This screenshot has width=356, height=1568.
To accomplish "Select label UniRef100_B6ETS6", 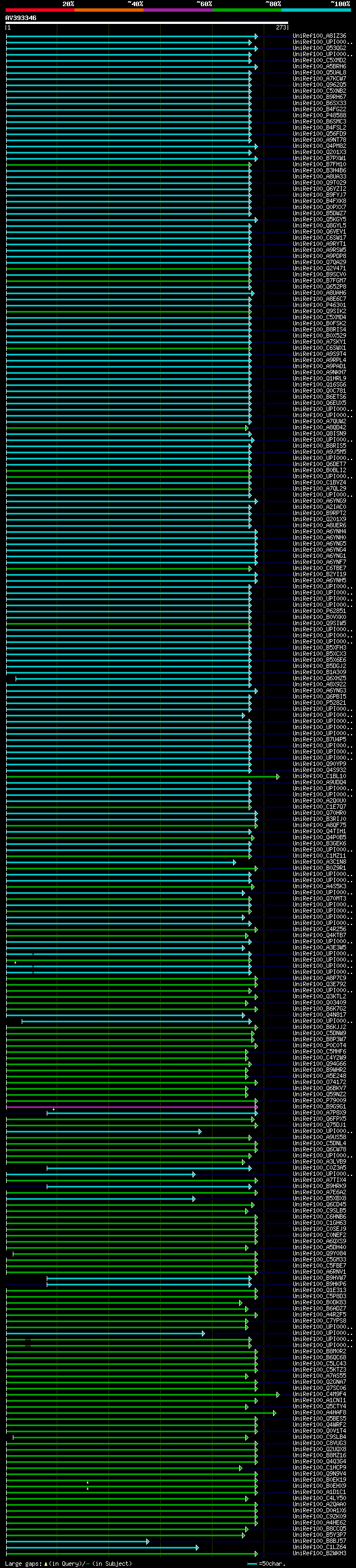I will (319, 397).
